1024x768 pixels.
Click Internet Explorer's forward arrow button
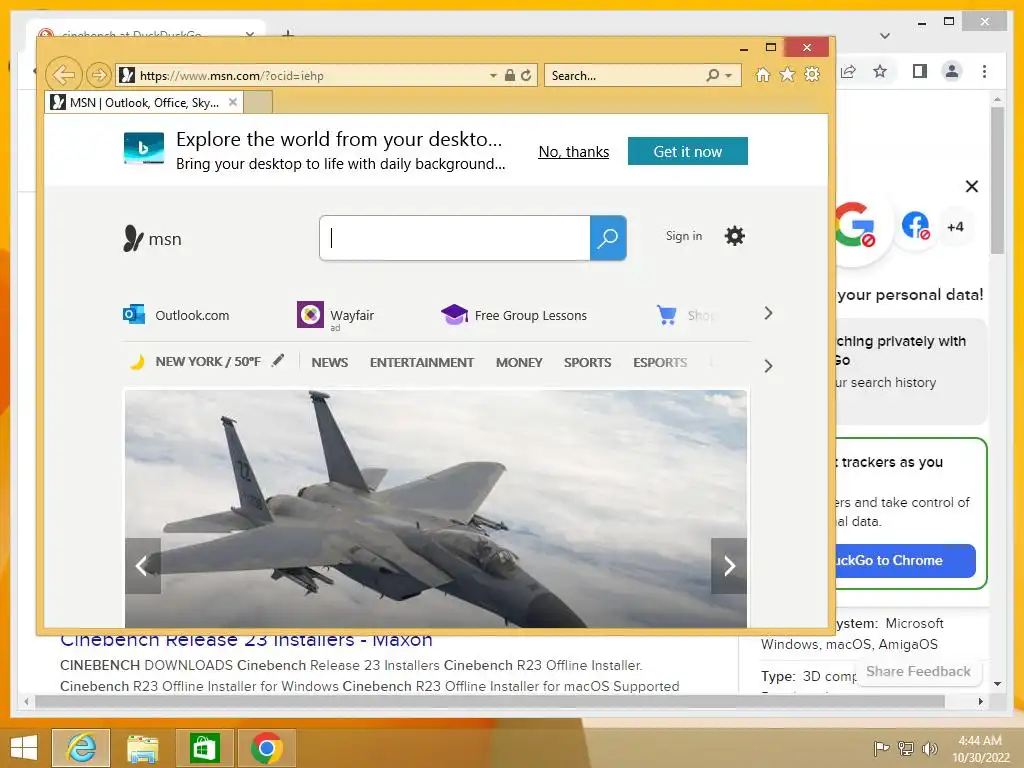tap(99, 75)
